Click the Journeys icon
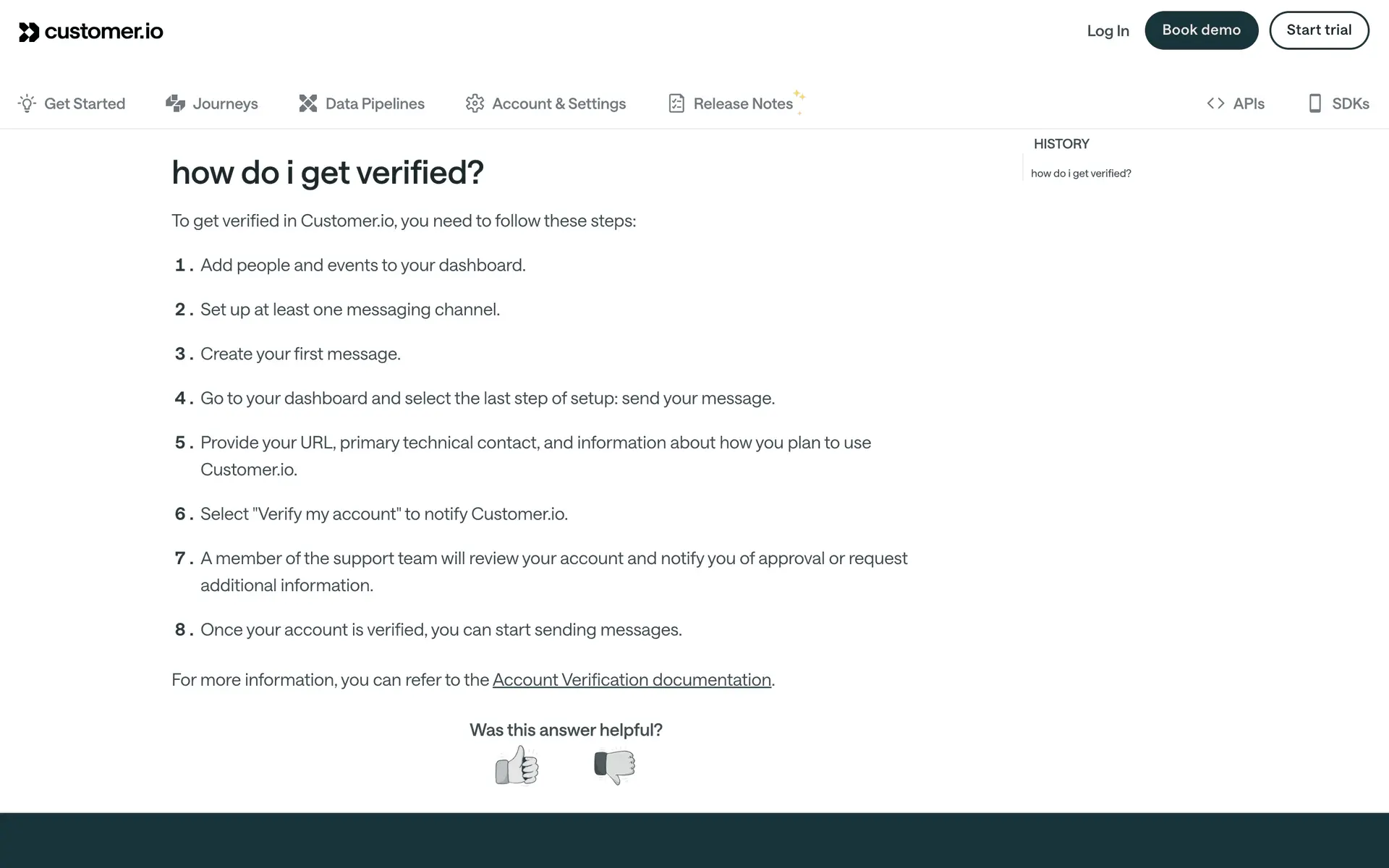The width and height of the screenshot is (1389, 868). pyautogui.click(x=175, y=103)
